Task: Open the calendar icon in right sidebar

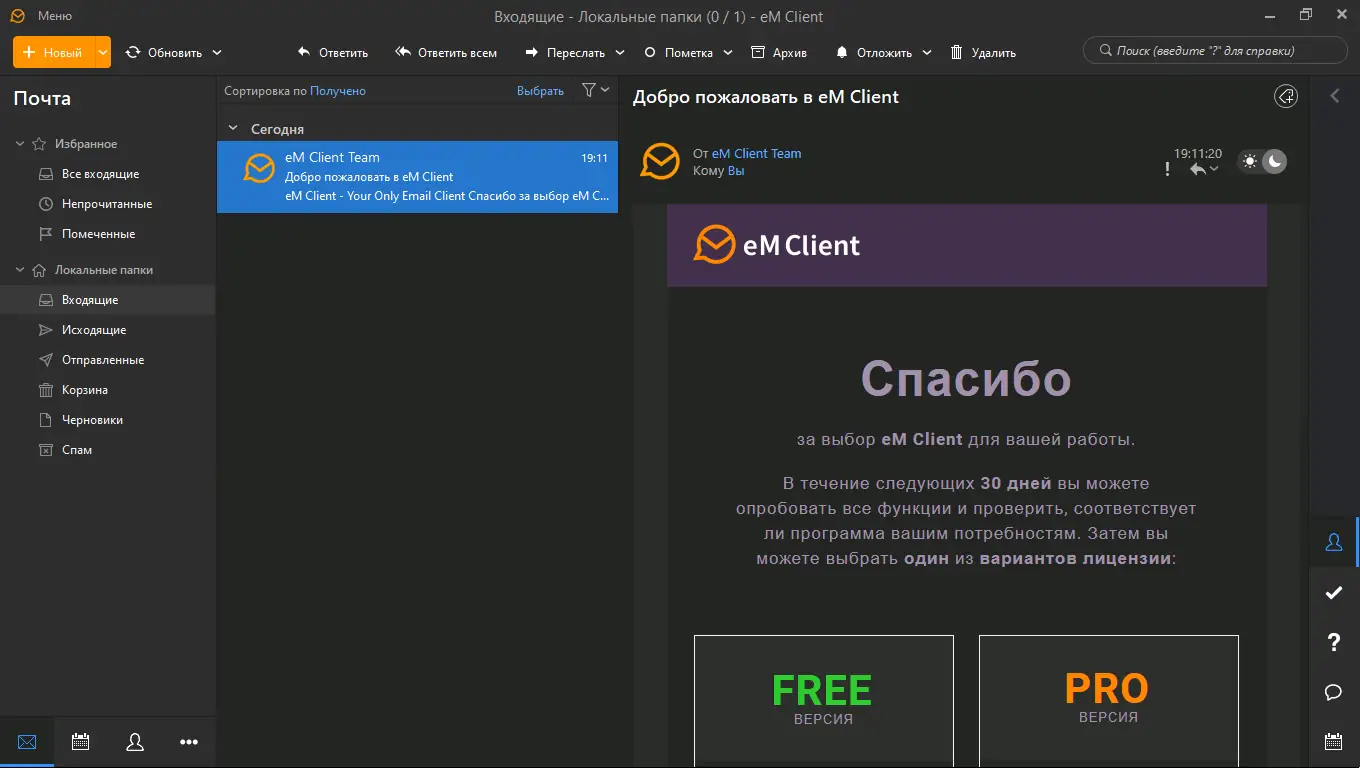Action: 1333,742
